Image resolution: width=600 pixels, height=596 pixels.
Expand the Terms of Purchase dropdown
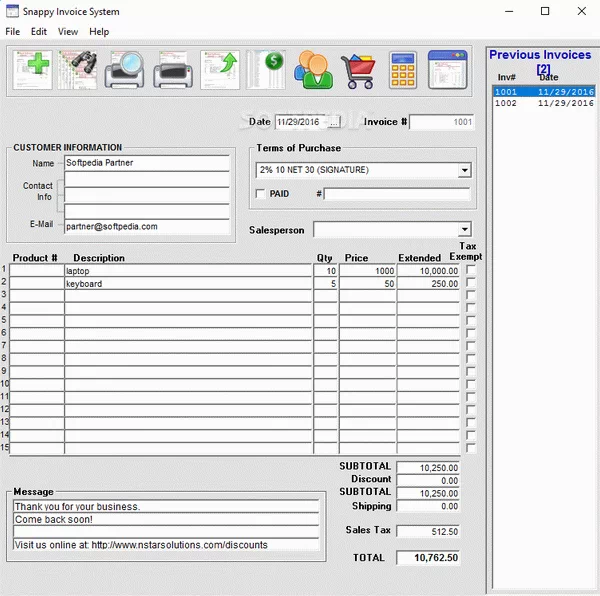464,171
